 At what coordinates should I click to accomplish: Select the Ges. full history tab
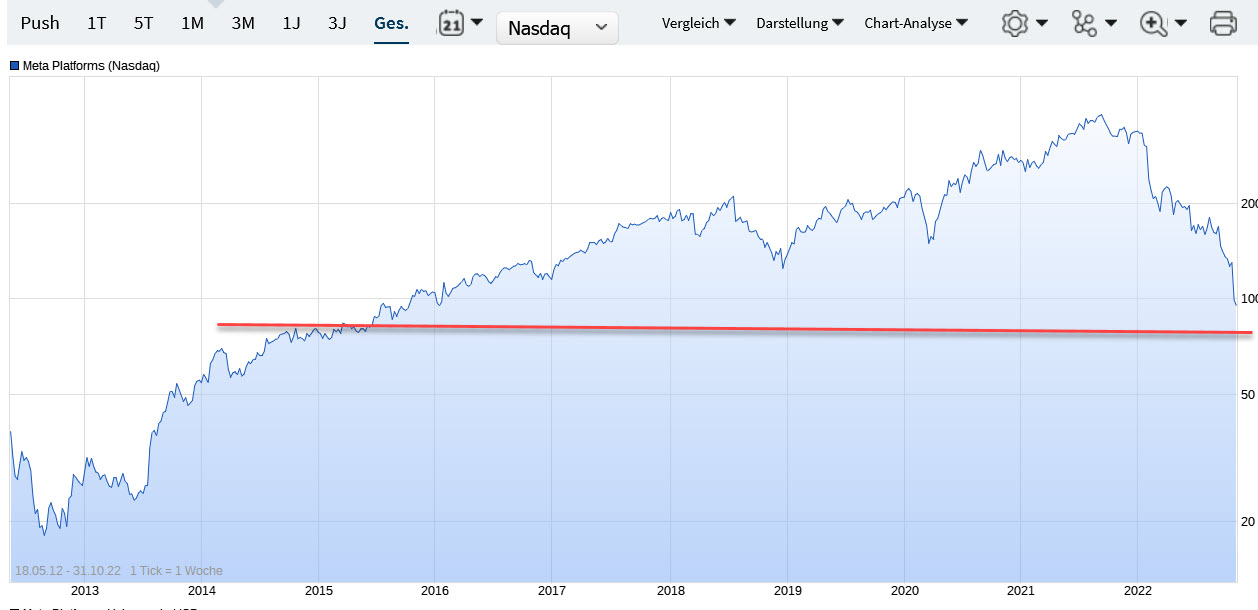click(391, 23)
